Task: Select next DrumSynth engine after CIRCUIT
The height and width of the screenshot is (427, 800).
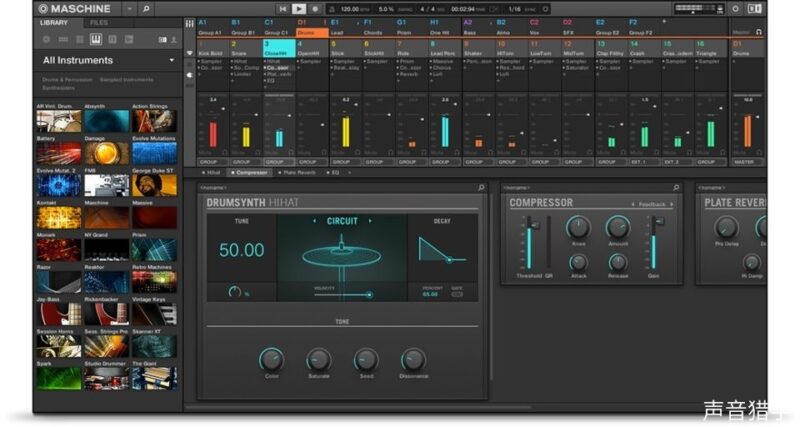Action: coord(370,221)
